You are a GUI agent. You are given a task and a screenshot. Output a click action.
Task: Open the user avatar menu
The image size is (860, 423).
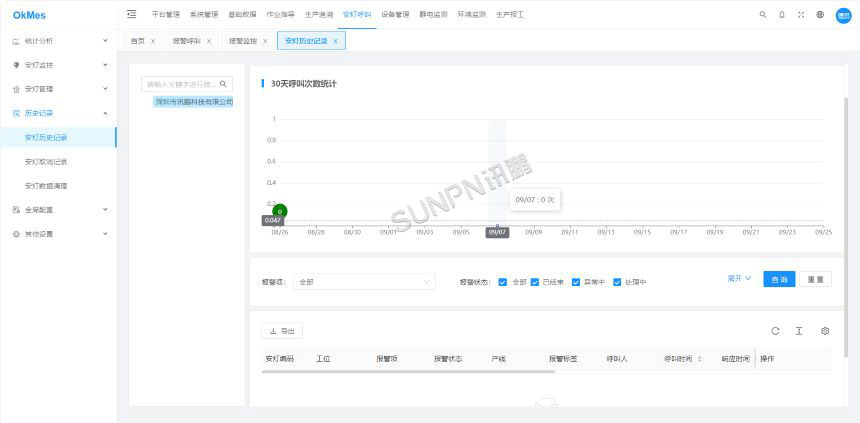click(x=843, y=15)
